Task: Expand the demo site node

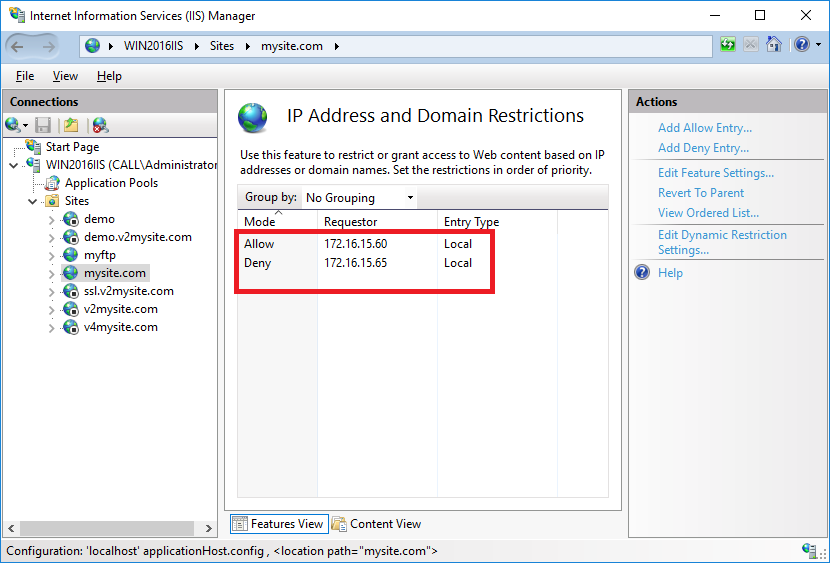Action: (x=51, y=220)
